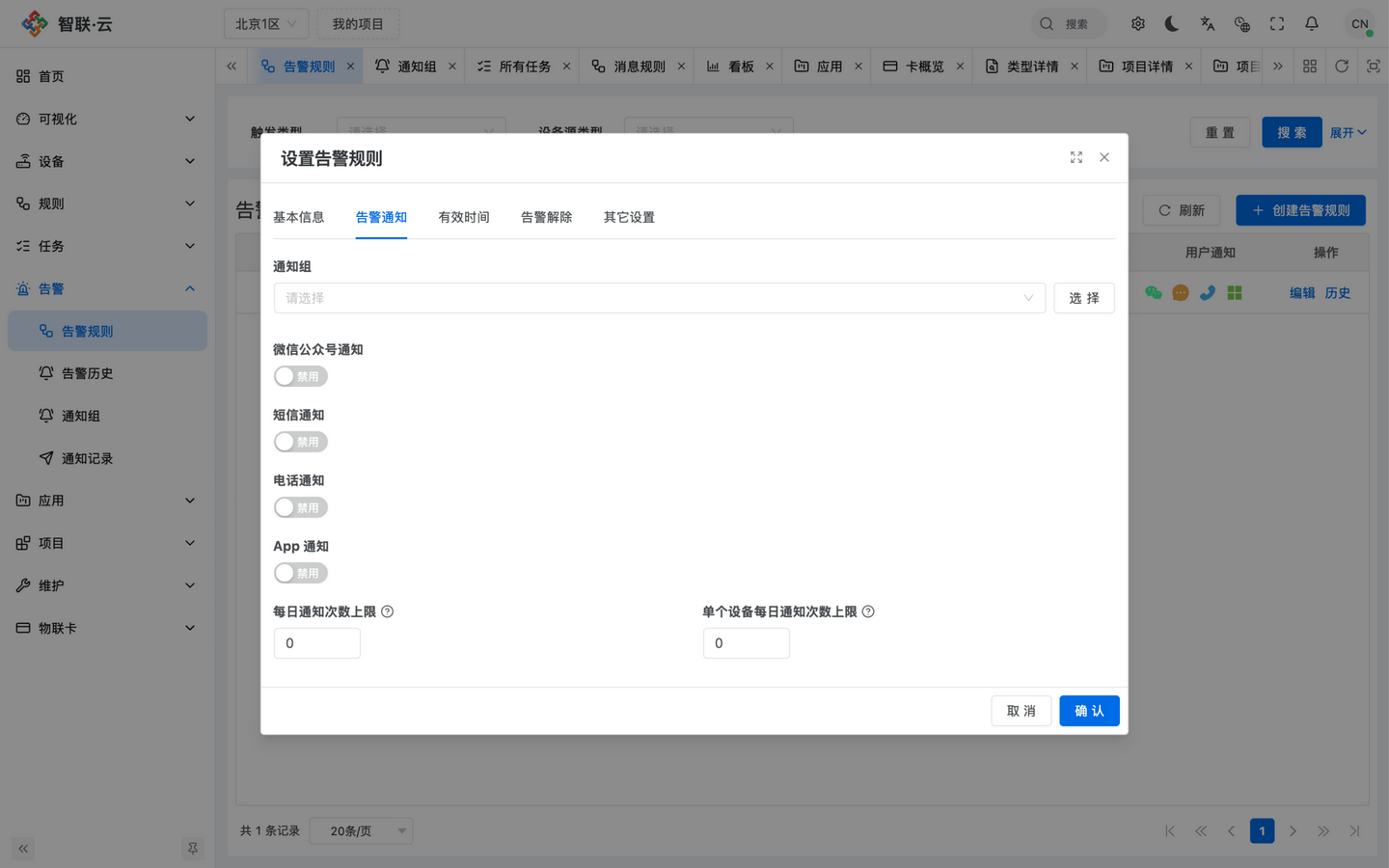Click the phone notification icon in table row
The height and width of the screenshot is (868, 1389).
point(1208,293)
